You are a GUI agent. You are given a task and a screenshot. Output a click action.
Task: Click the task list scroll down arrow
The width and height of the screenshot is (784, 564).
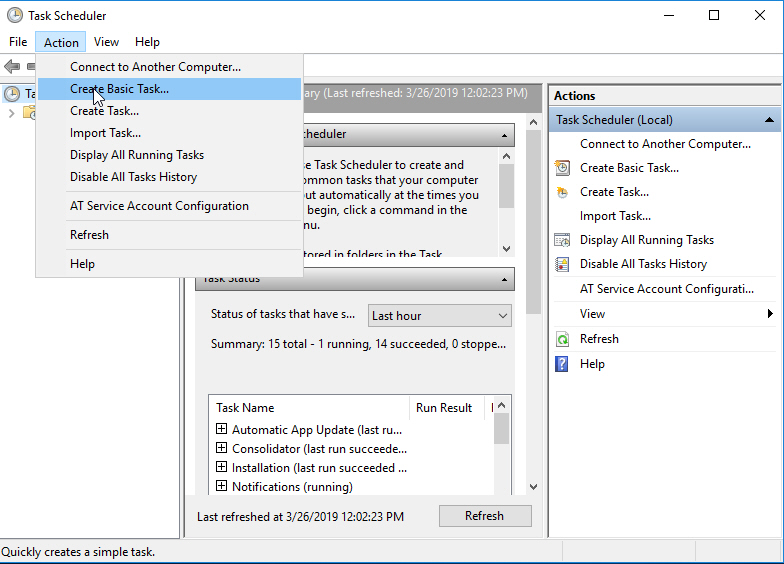[x=532, y=487]
